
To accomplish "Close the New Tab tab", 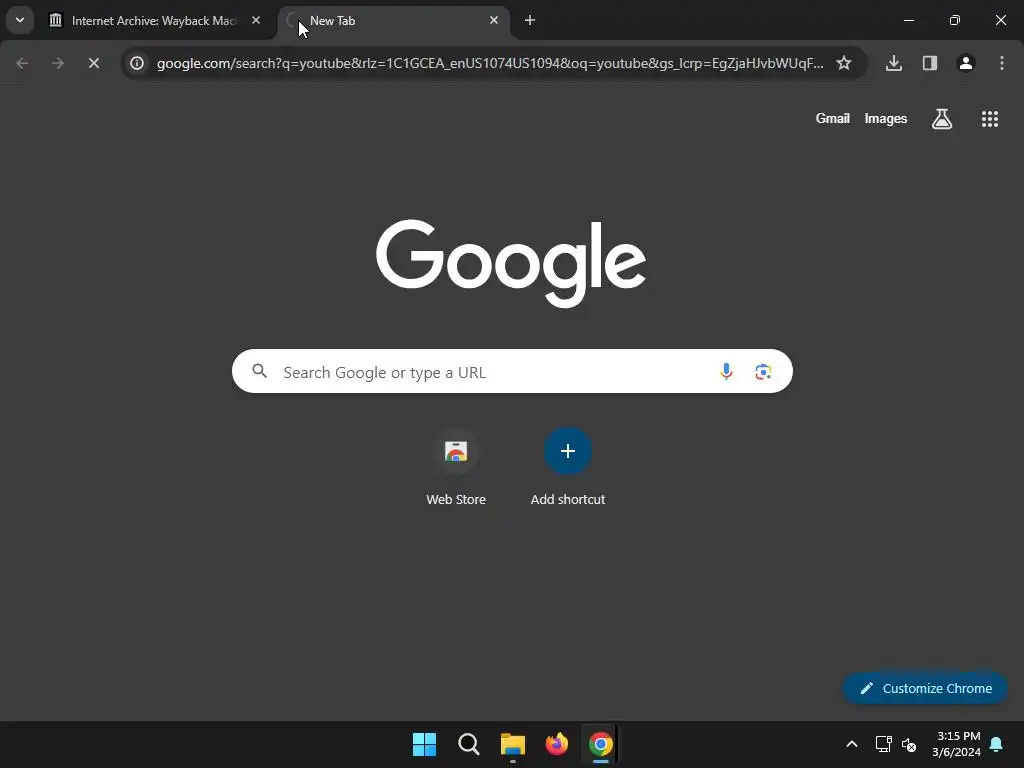I will tap(494, 20).
